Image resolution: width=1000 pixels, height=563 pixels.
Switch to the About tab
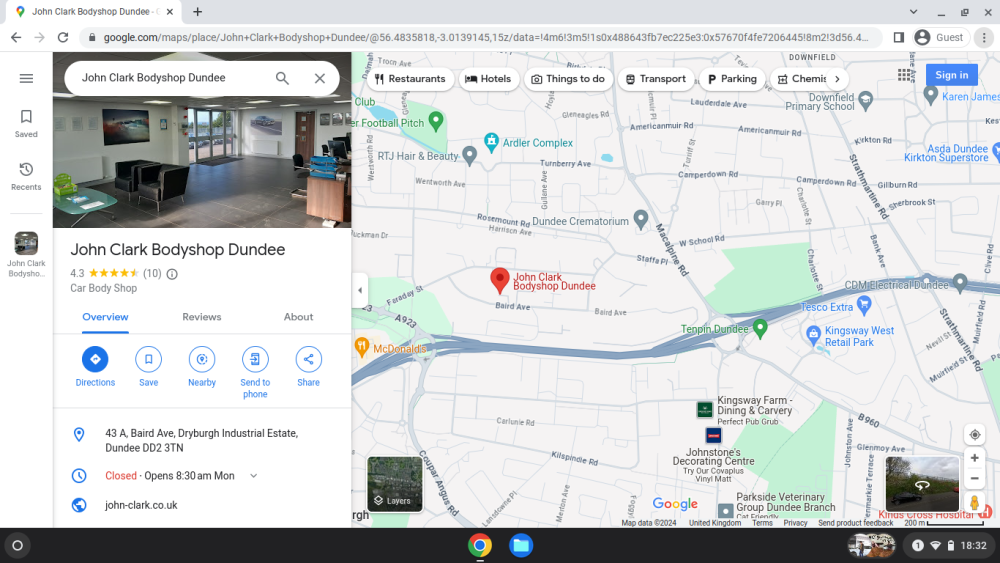click(298, 317)
